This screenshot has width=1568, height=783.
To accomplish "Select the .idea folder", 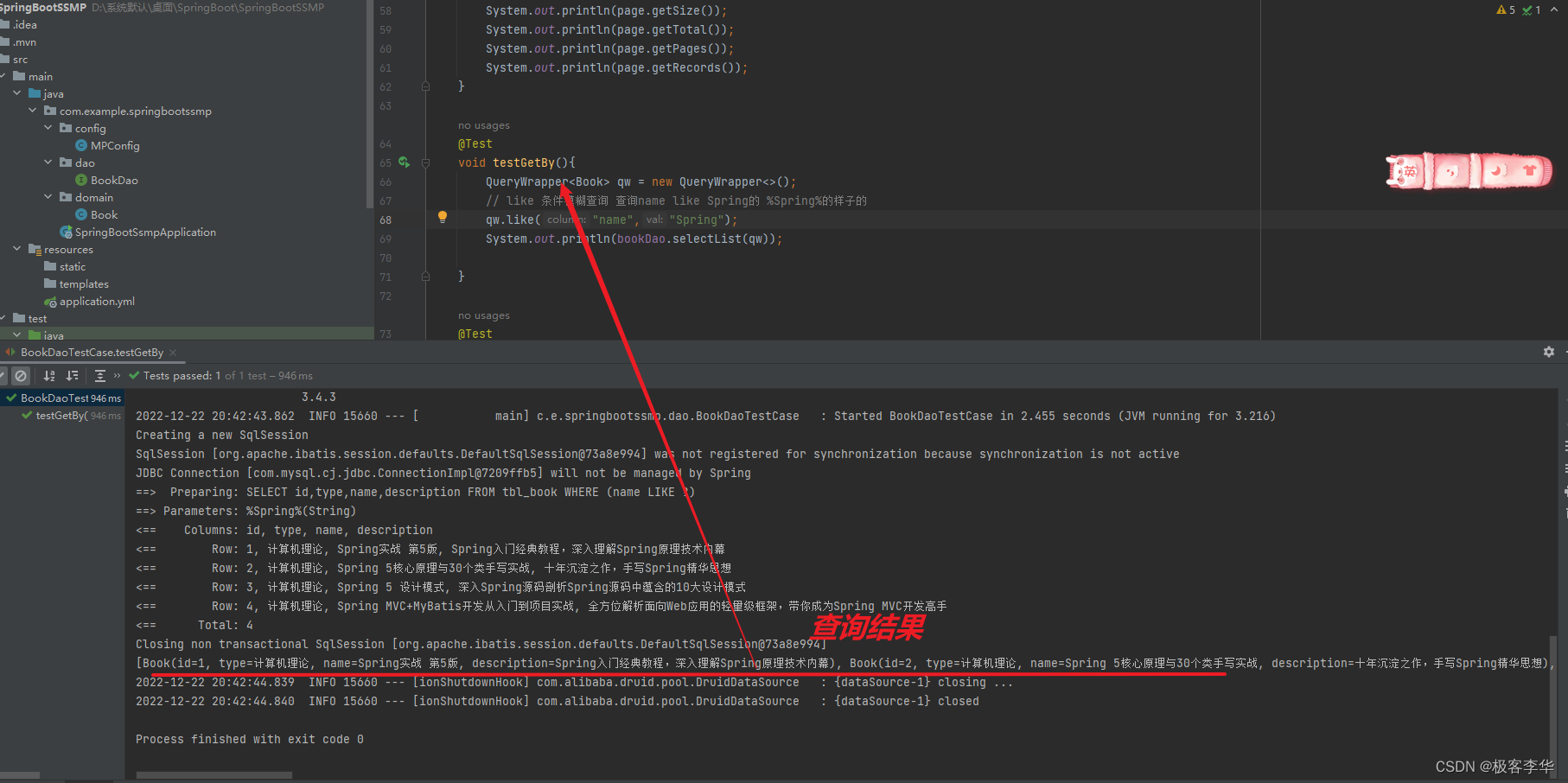I will (x=18, y=25).
